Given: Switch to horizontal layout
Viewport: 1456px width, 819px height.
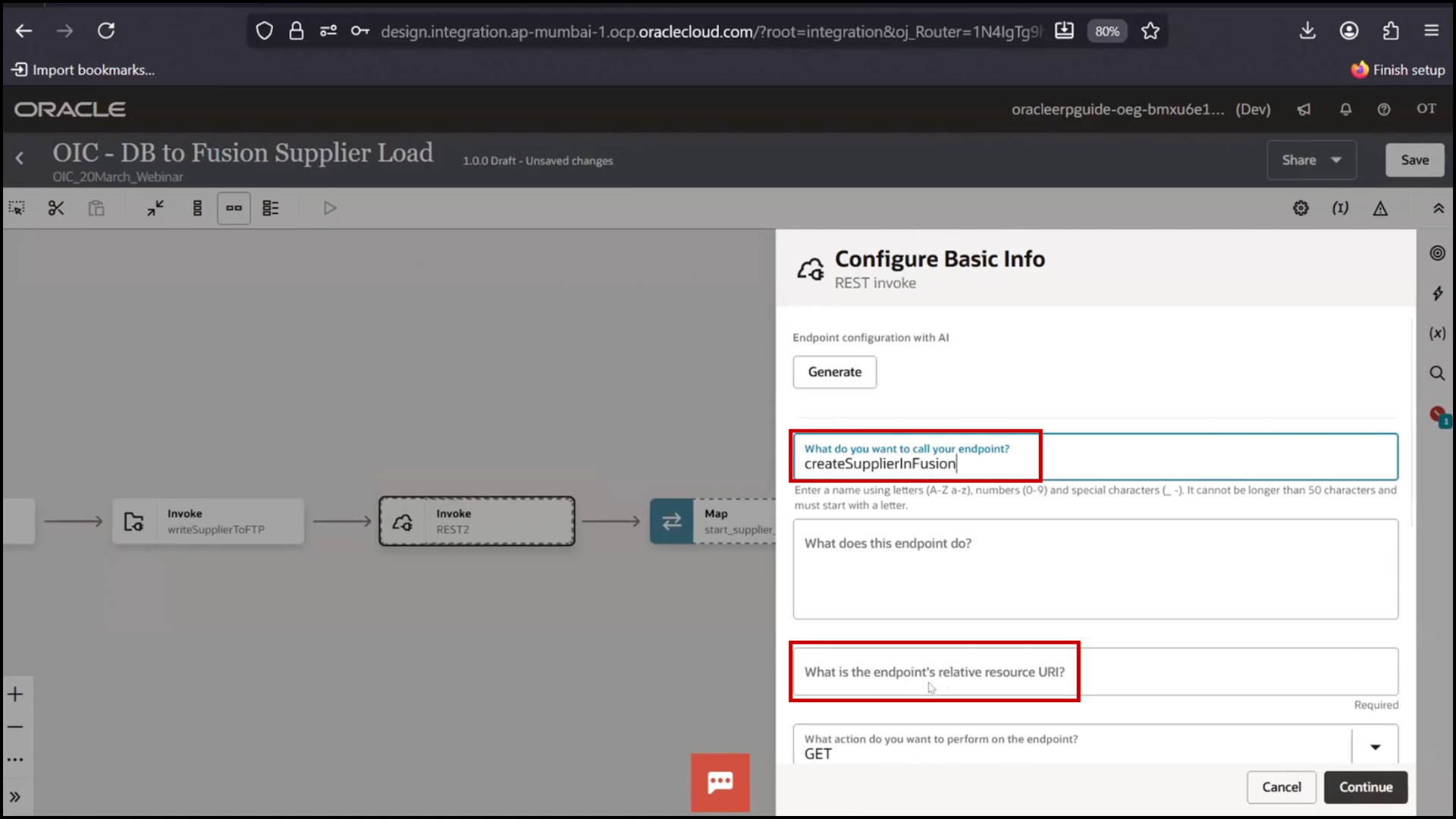Looking at the screenshot, I should (234, 208).
